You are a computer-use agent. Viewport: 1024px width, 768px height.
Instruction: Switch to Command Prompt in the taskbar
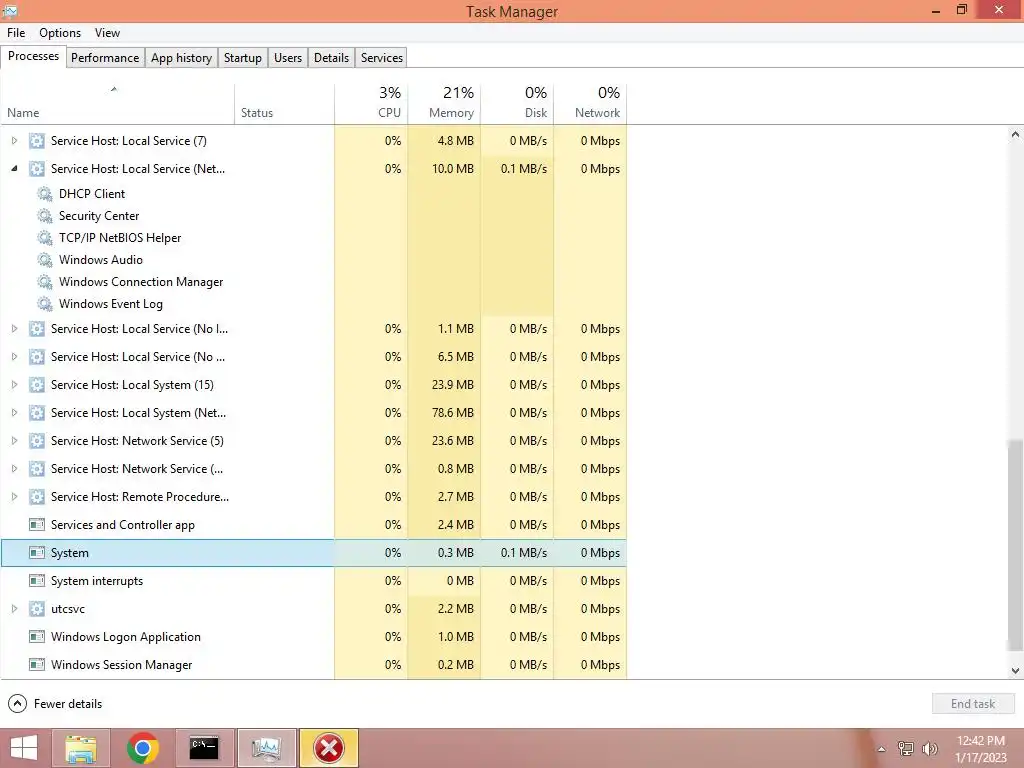click(204, 748)
